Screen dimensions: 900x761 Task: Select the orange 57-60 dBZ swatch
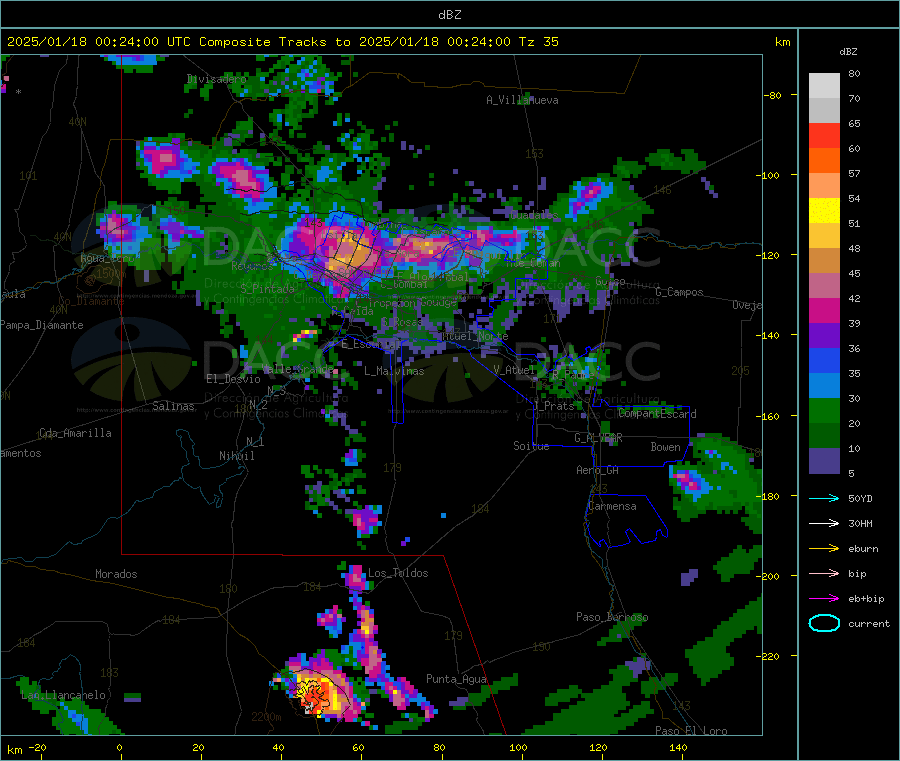[x=824, y=161]
